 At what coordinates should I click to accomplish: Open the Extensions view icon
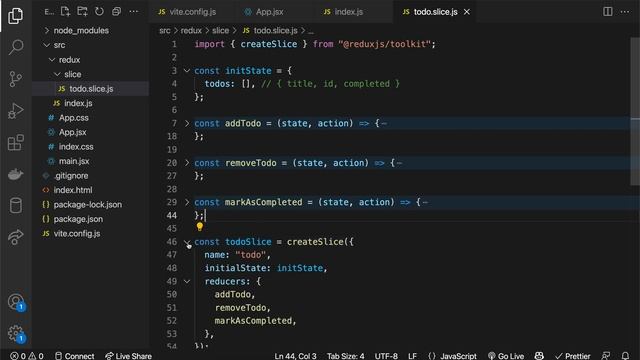coord(16,142)
